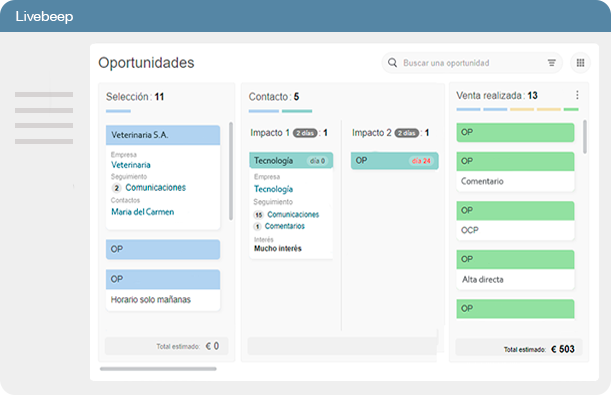Click the 15 communications count badge

coord(258,215)
